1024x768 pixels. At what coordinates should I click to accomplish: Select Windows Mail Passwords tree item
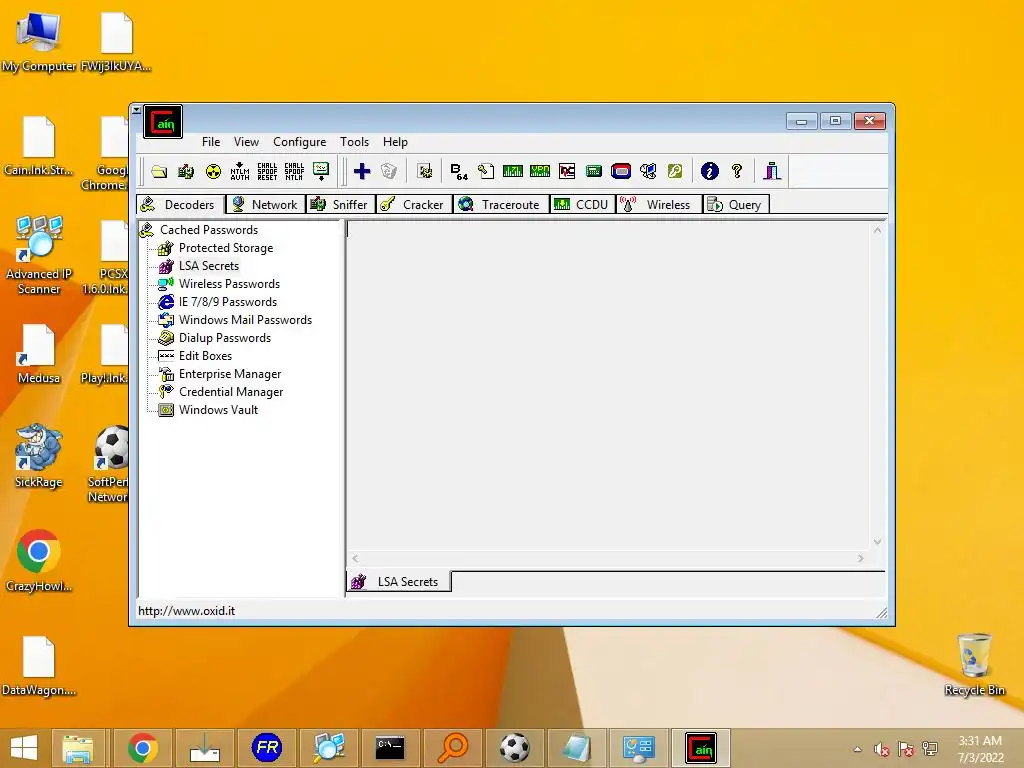pos(246,320)
